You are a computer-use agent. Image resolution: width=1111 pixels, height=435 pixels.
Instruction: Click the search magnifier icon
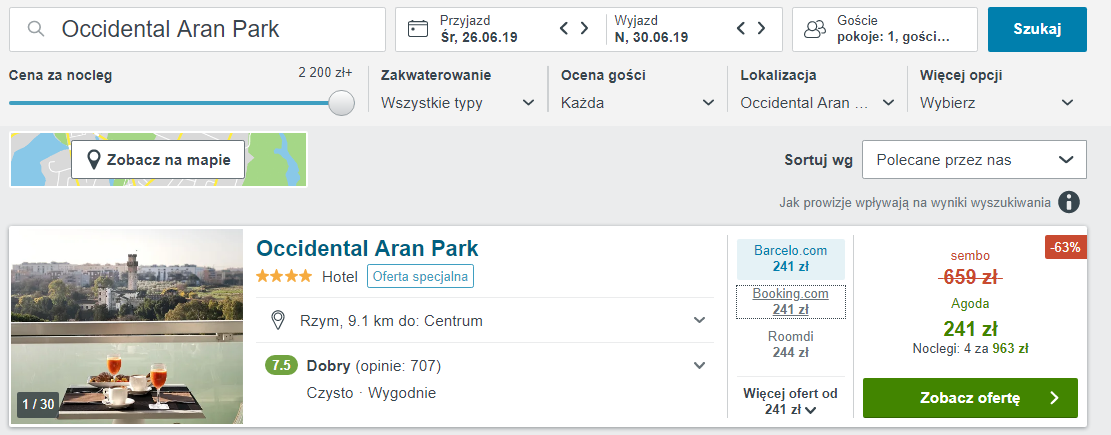pyautogui.click(x=36, y=29)
